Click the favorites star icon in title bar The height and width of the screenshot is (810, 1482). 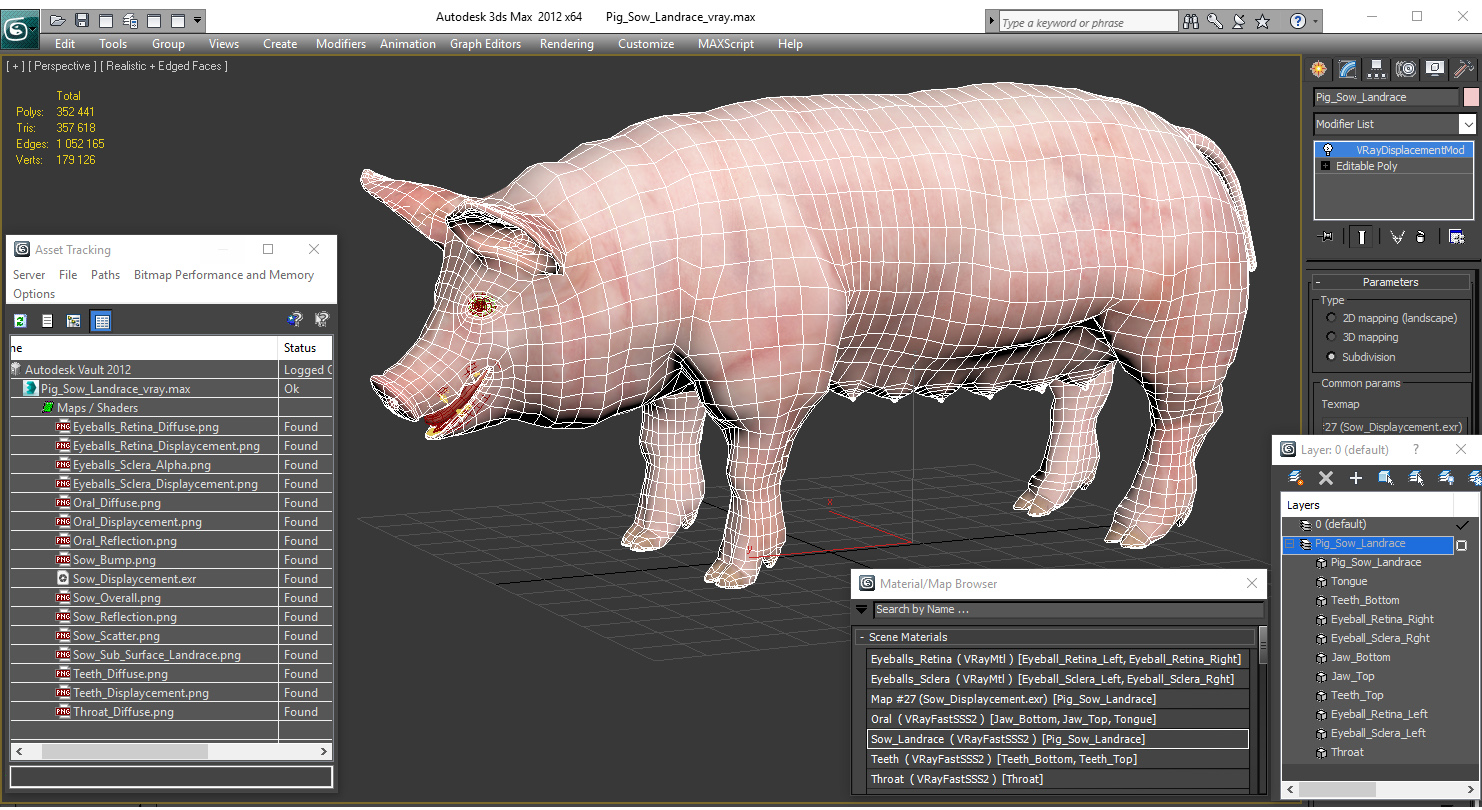point(1262,21)
